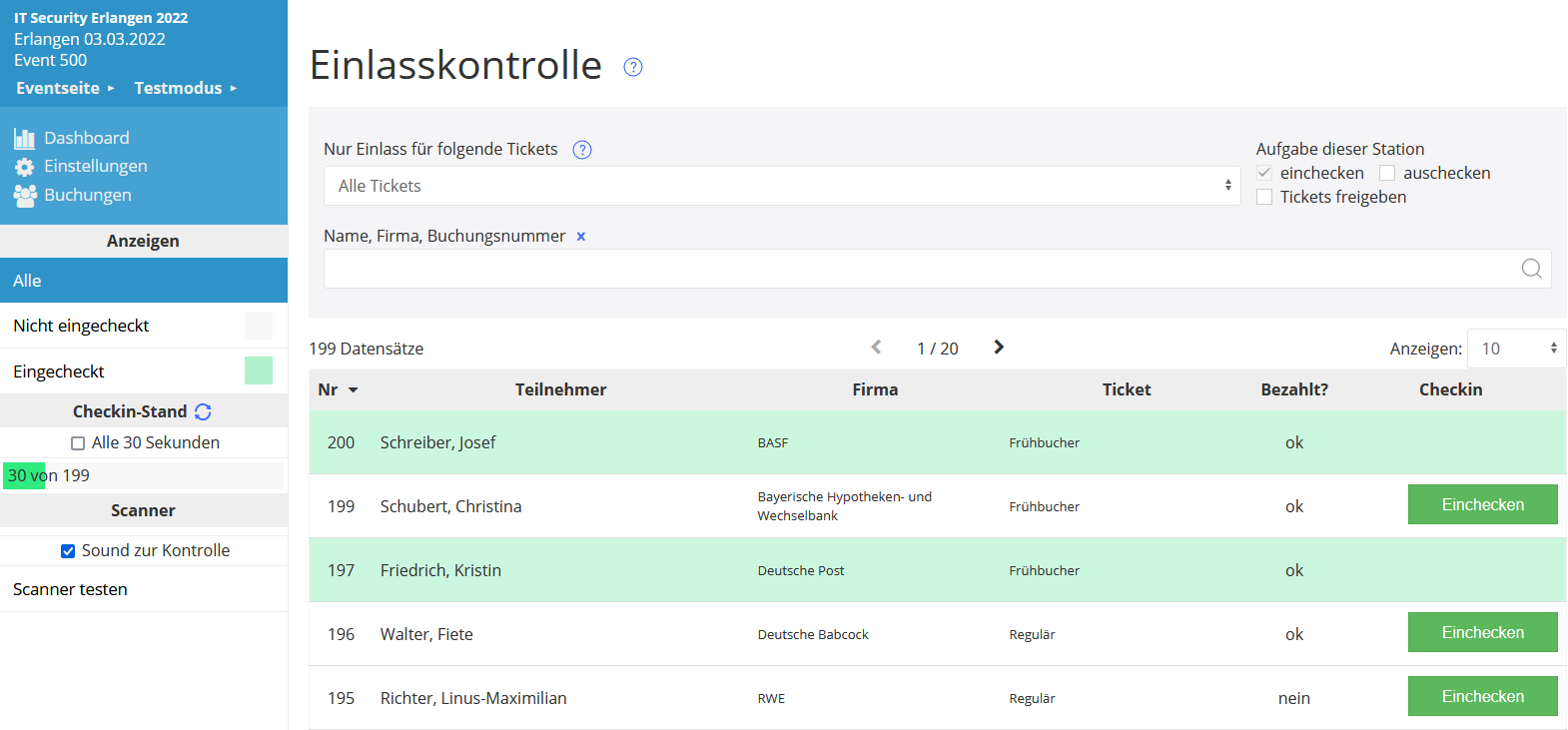The width and height of the screenshot is (1568, 730).
Task: Enable the 'auschecken' checkbox
Action: tap(1387, 174)
